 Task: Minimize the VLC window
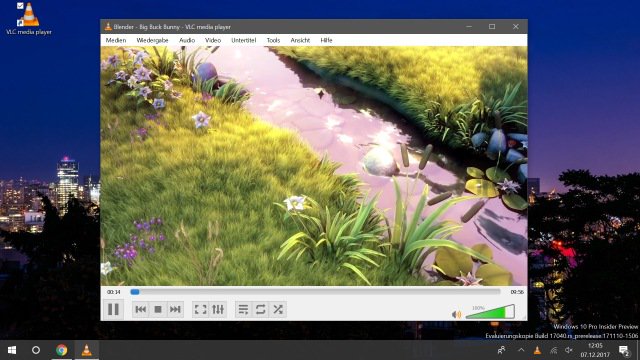(469, 27)
